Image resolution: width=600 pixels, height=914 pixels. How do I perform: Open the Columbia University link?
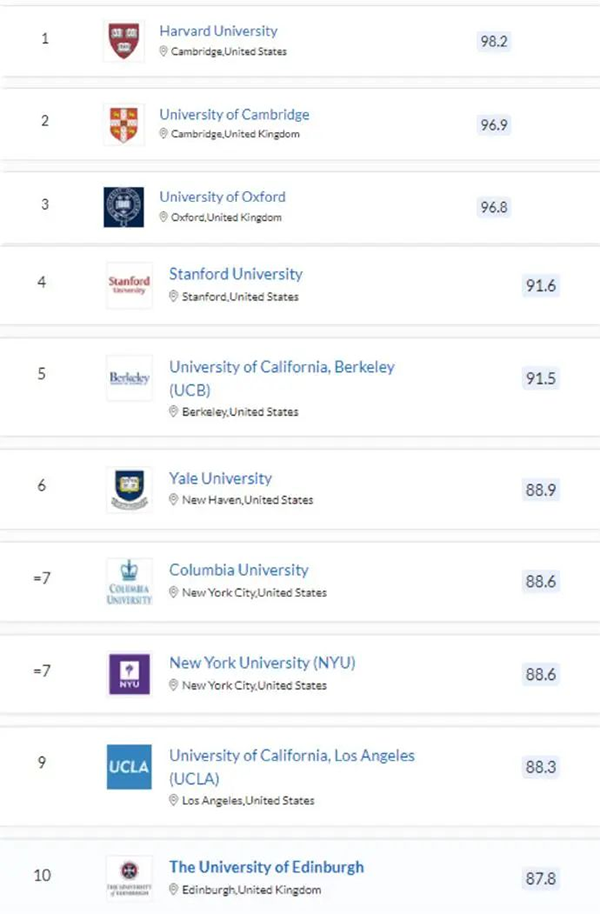pos(238,570)
